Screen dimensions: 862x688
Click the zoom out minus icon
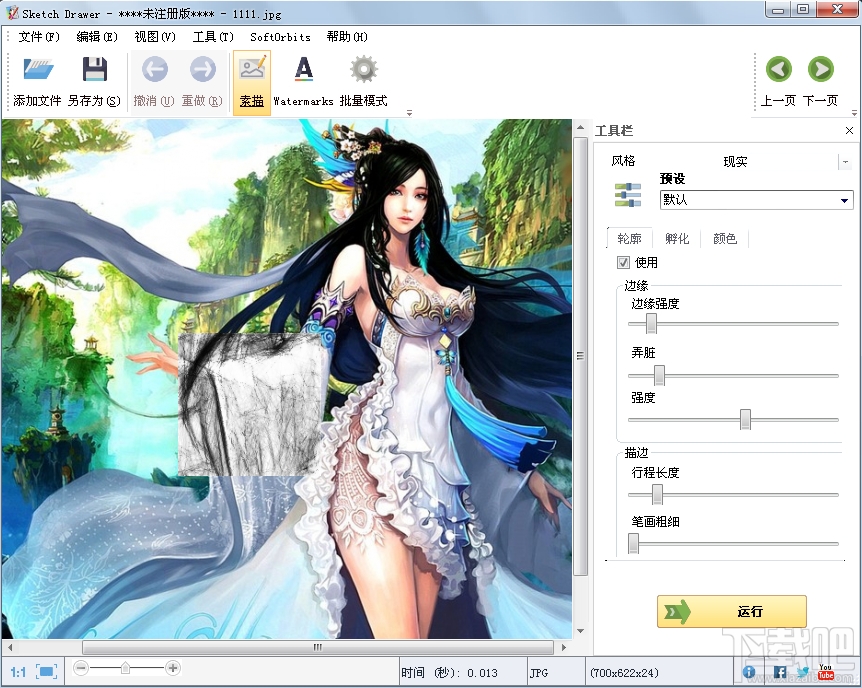81,668
